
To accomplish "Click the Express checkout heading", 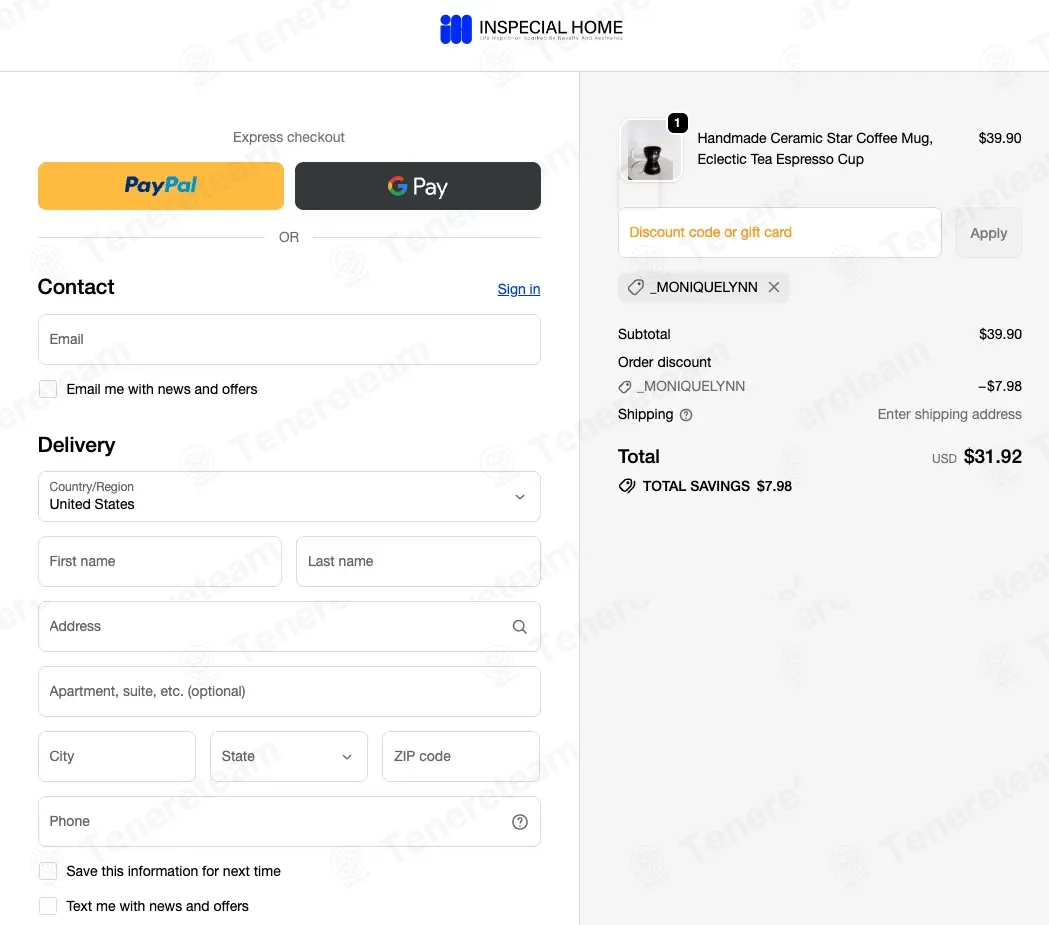I will [x=288, y=137].
